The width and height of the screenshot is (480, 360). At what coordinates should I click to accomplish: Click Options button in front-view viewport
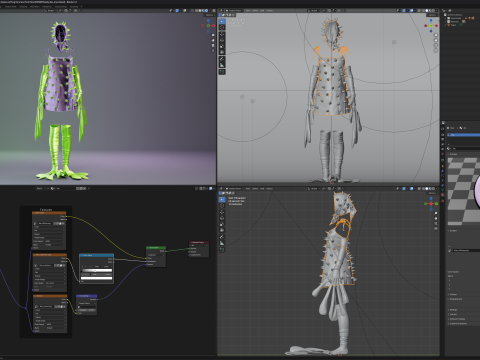tap(433, 15)
